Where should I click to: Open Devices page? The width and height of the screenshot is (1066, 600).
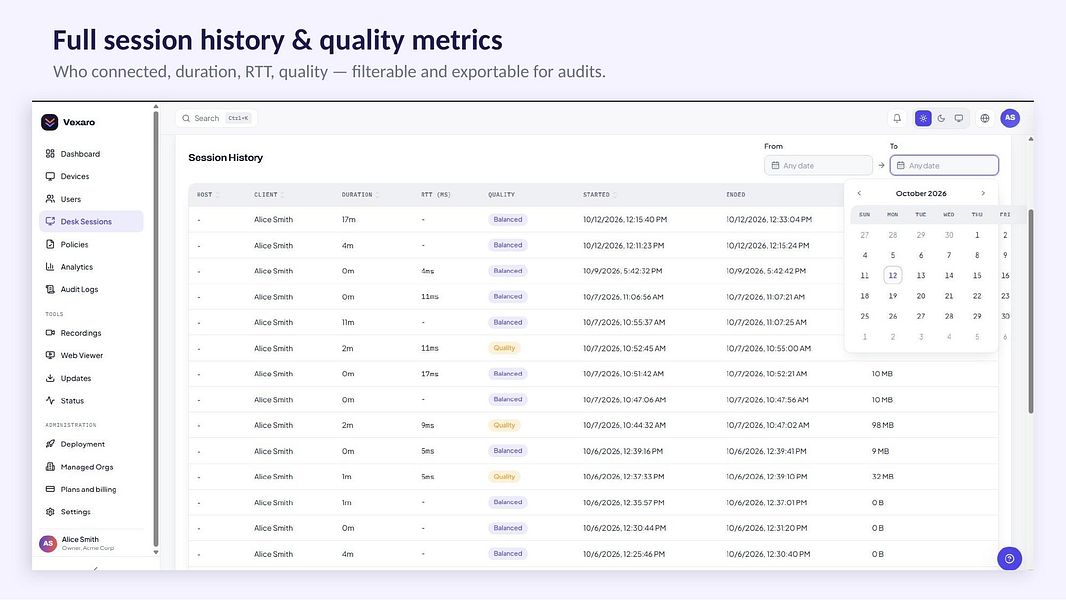91,177
